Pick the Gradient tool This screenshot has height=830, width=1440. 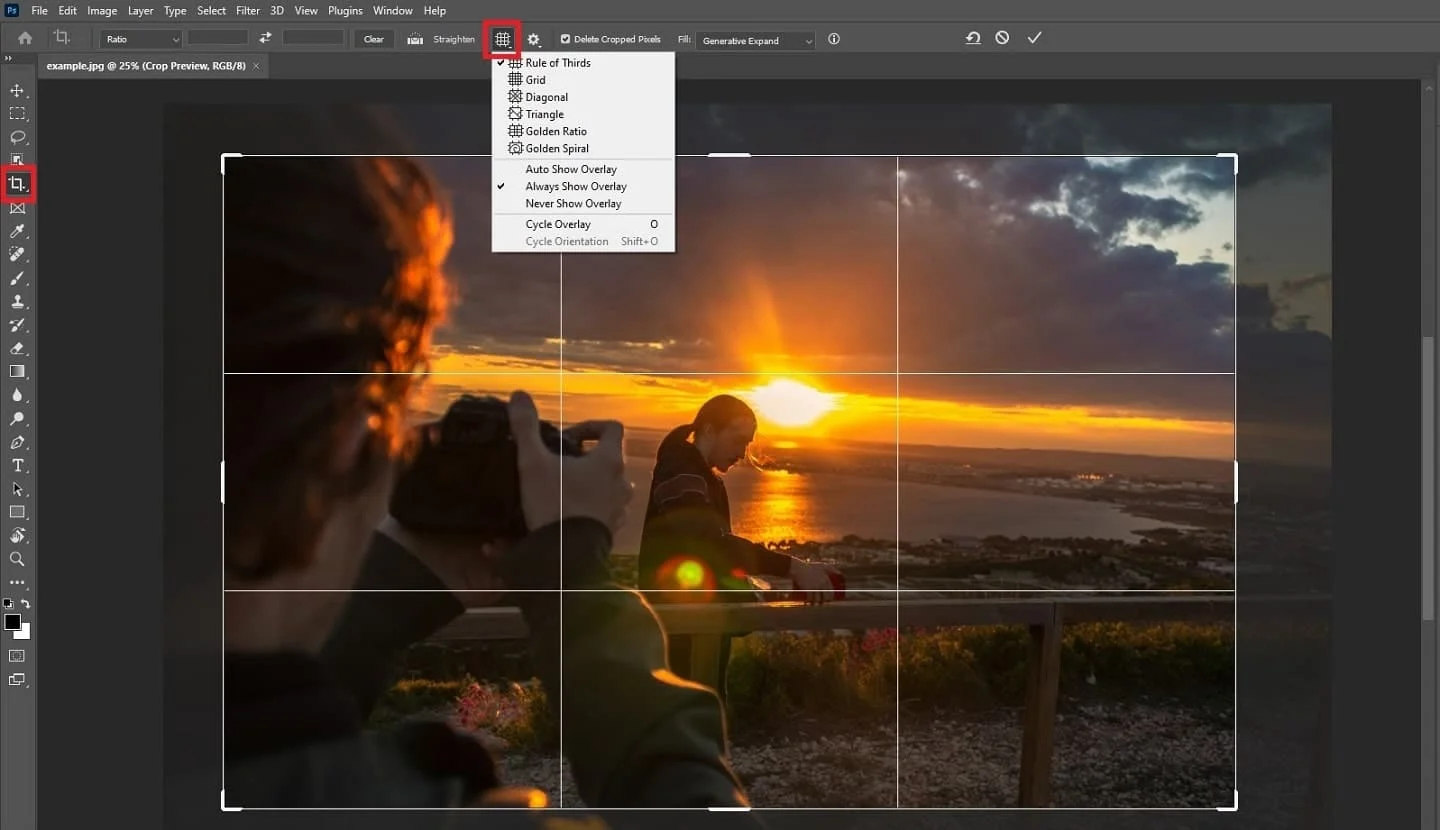point(17,371)
